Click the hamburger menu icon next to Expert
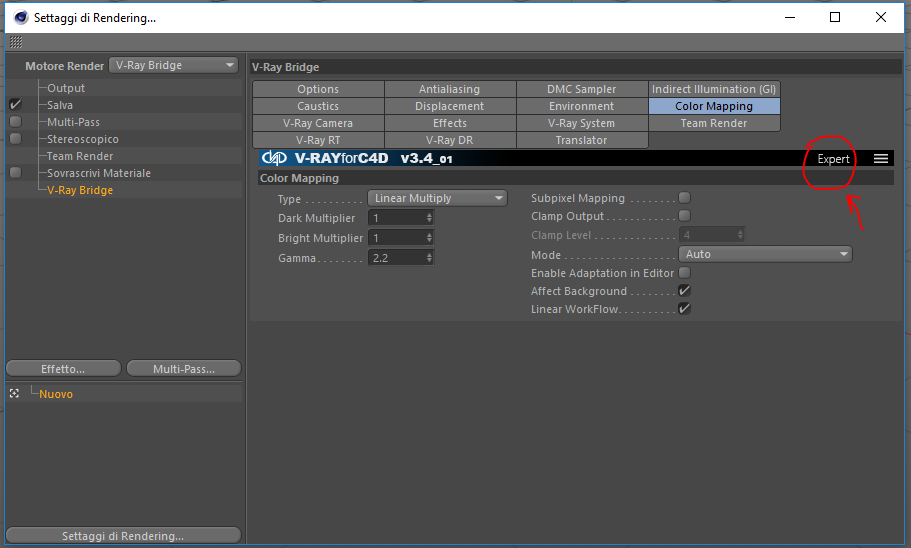 click(881, 159)
